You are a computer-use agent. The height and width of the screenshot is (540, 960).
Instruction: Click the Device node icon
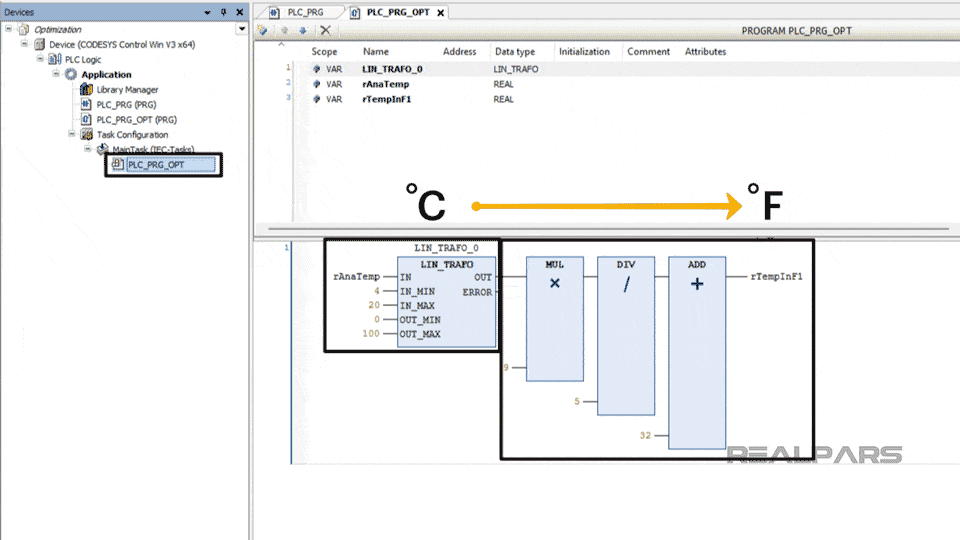click(x=39, y=44)
